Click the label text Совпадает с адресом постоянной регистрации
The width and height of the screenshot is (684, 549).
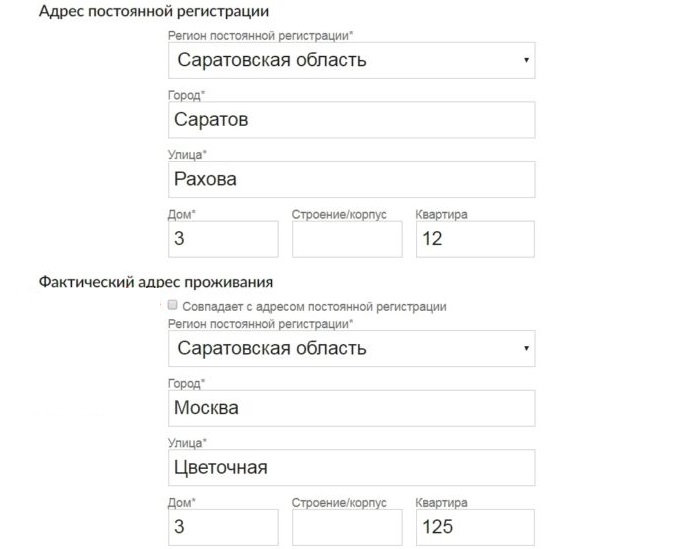(x=315, y=307)
